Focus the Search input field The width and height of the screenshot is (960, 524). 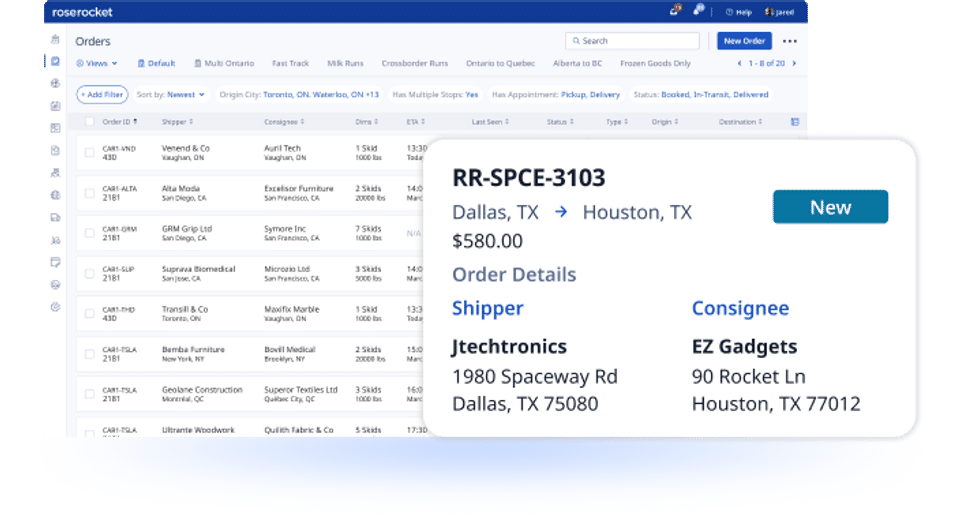632,41
